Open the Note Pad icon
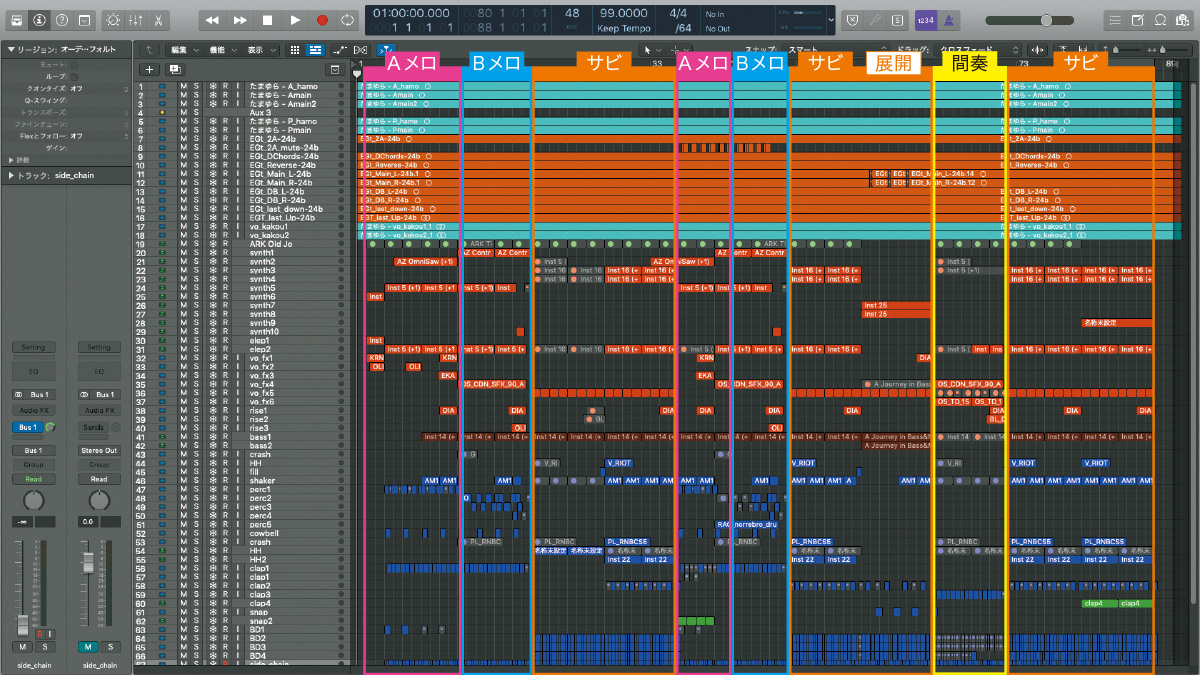The width and height of the screenshot is (1200, 675). 1137,19
